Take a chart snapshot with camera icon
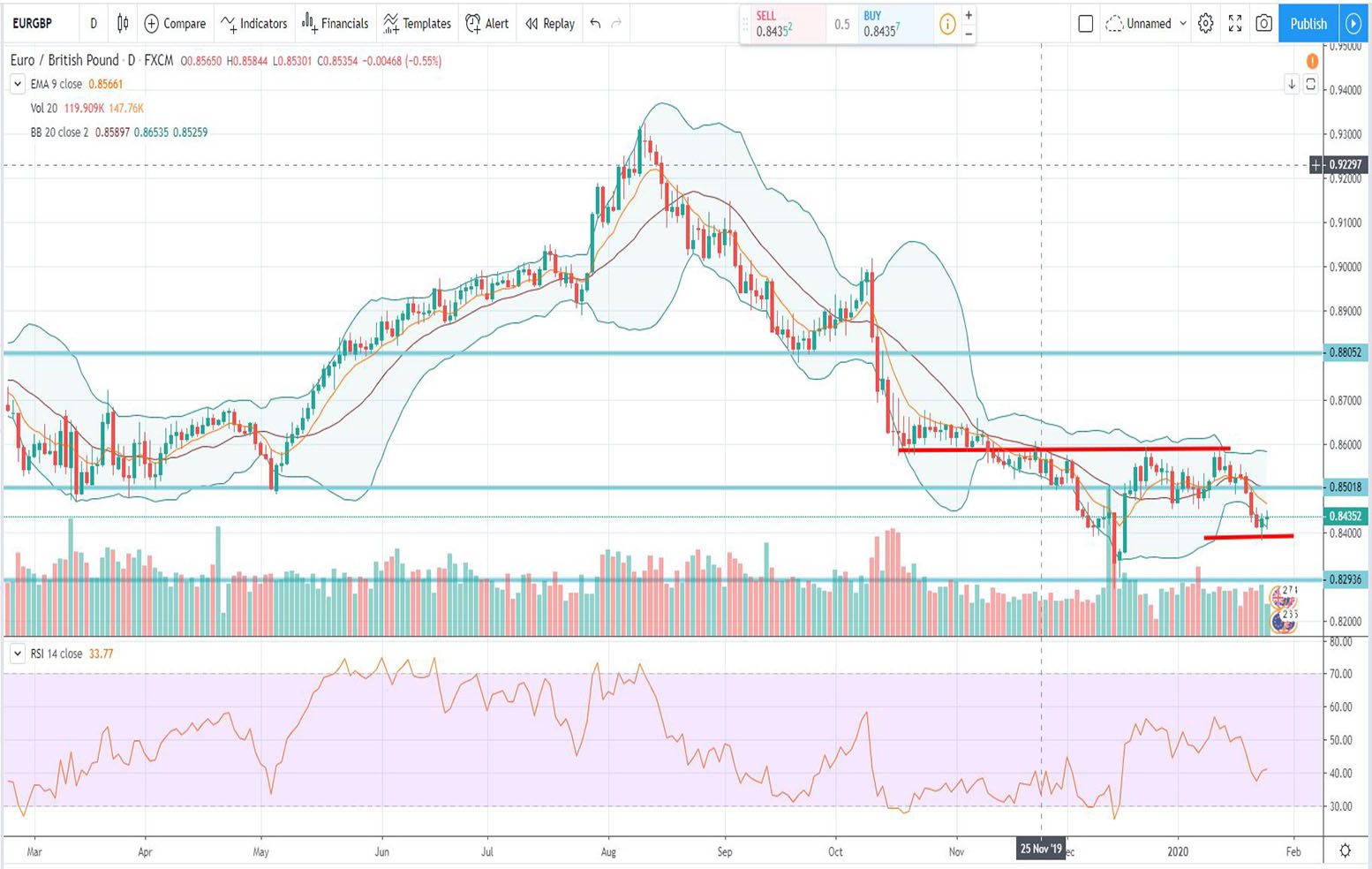Viewport: 1372px width, 869px height. click(1263, 24)
